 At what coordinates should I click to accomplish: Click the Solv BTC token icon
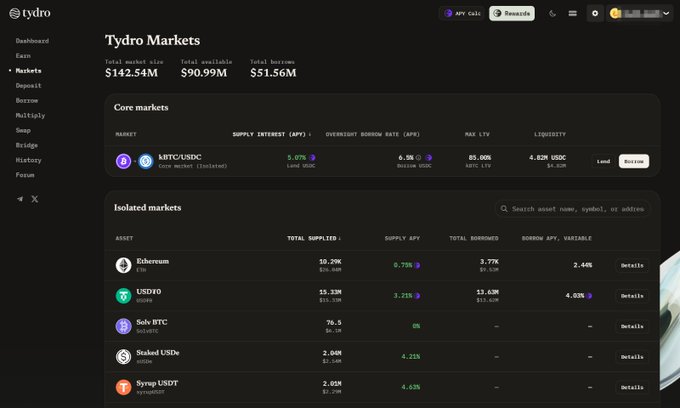click(124, 326)
